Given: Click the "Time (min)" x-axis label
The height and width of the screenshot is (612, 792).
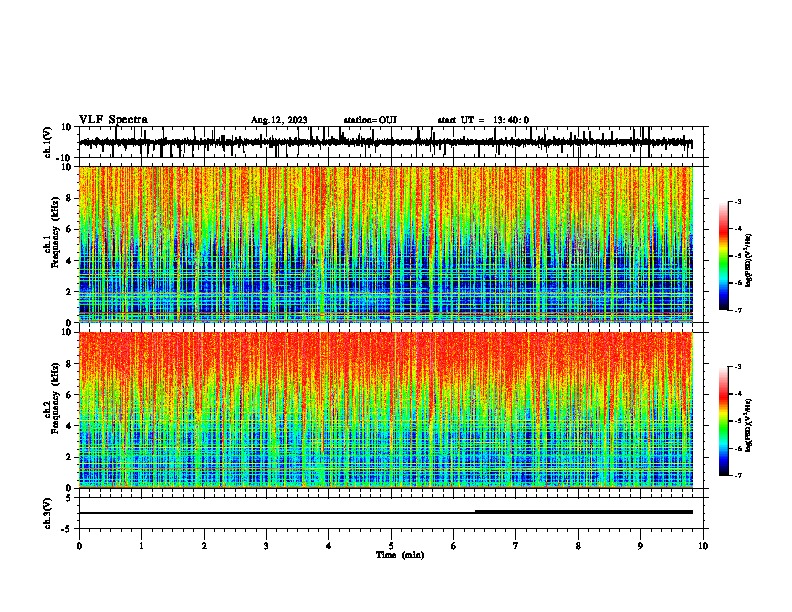Looking at the screenshot, I should [400, 555].
